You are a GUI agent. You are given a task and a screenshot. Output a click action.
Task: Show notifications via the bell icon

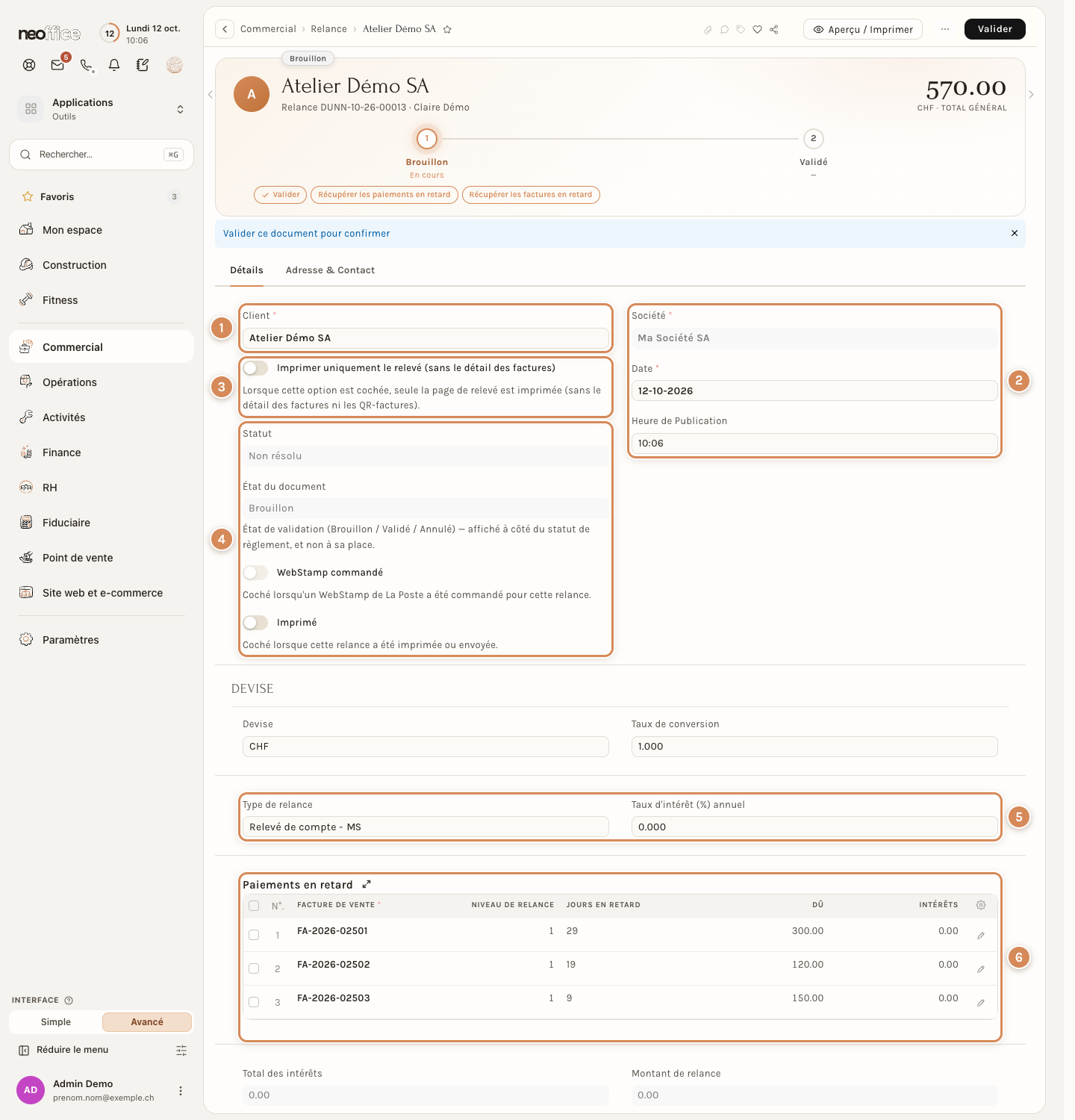(x=114, y=65)
